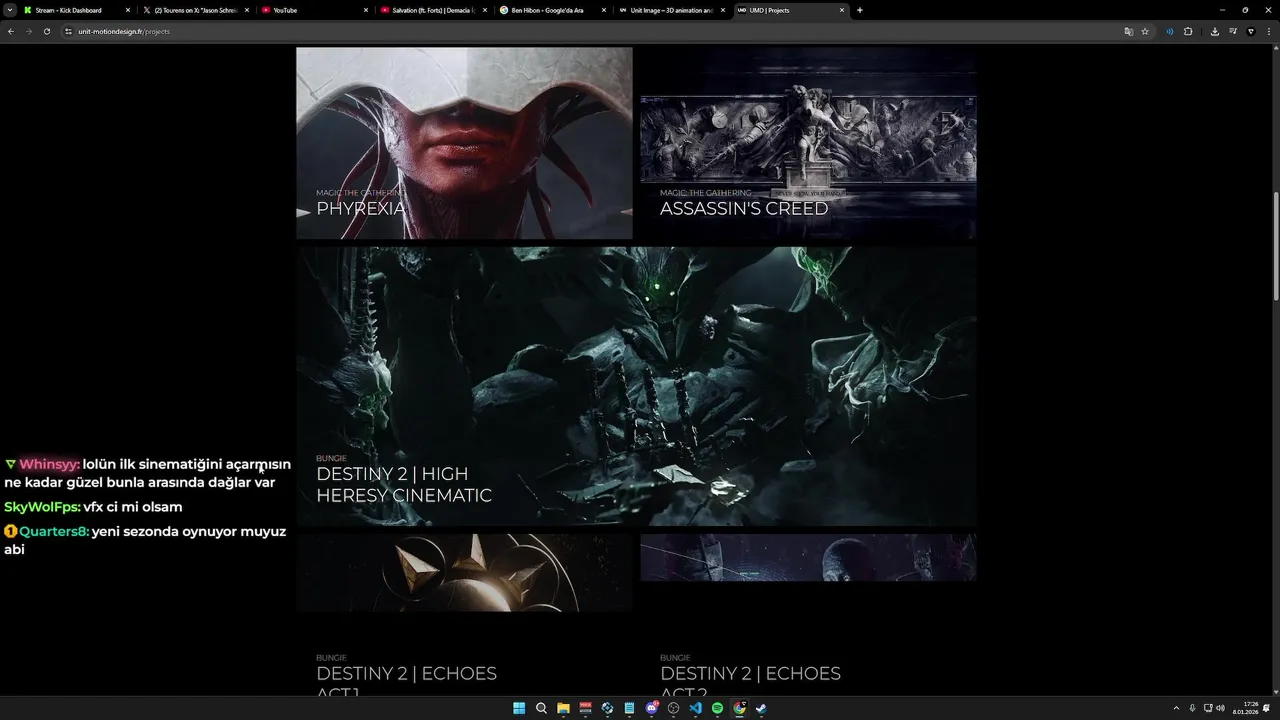Viewport: 1280px width, 720px height.
Task: Click DESTINY 2 | ECHOES ACT 2 title
Action: [750, 683]
